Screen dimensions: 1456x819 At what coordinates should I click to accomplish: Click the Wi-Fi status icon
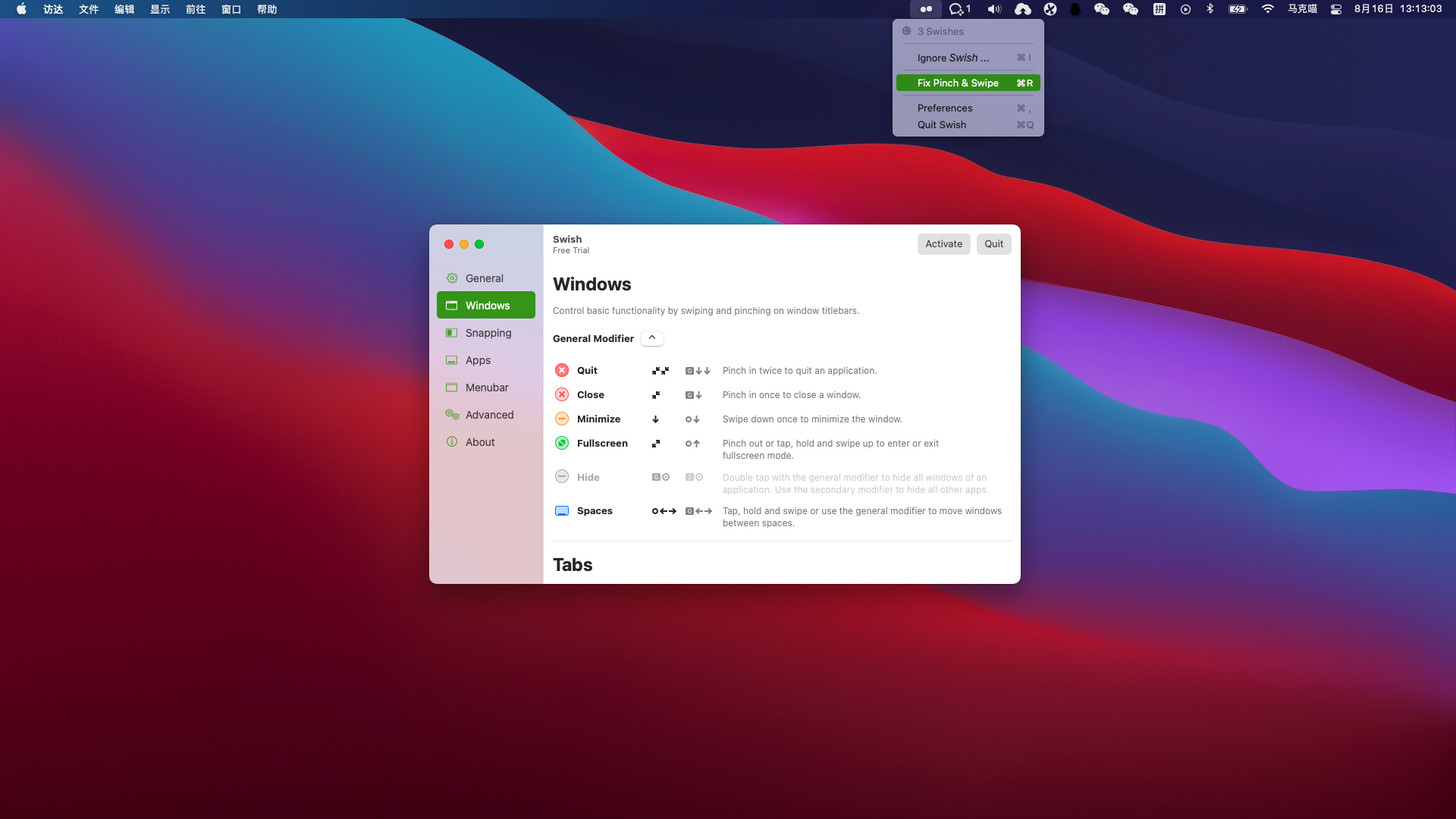click(x=1267, y=9)
